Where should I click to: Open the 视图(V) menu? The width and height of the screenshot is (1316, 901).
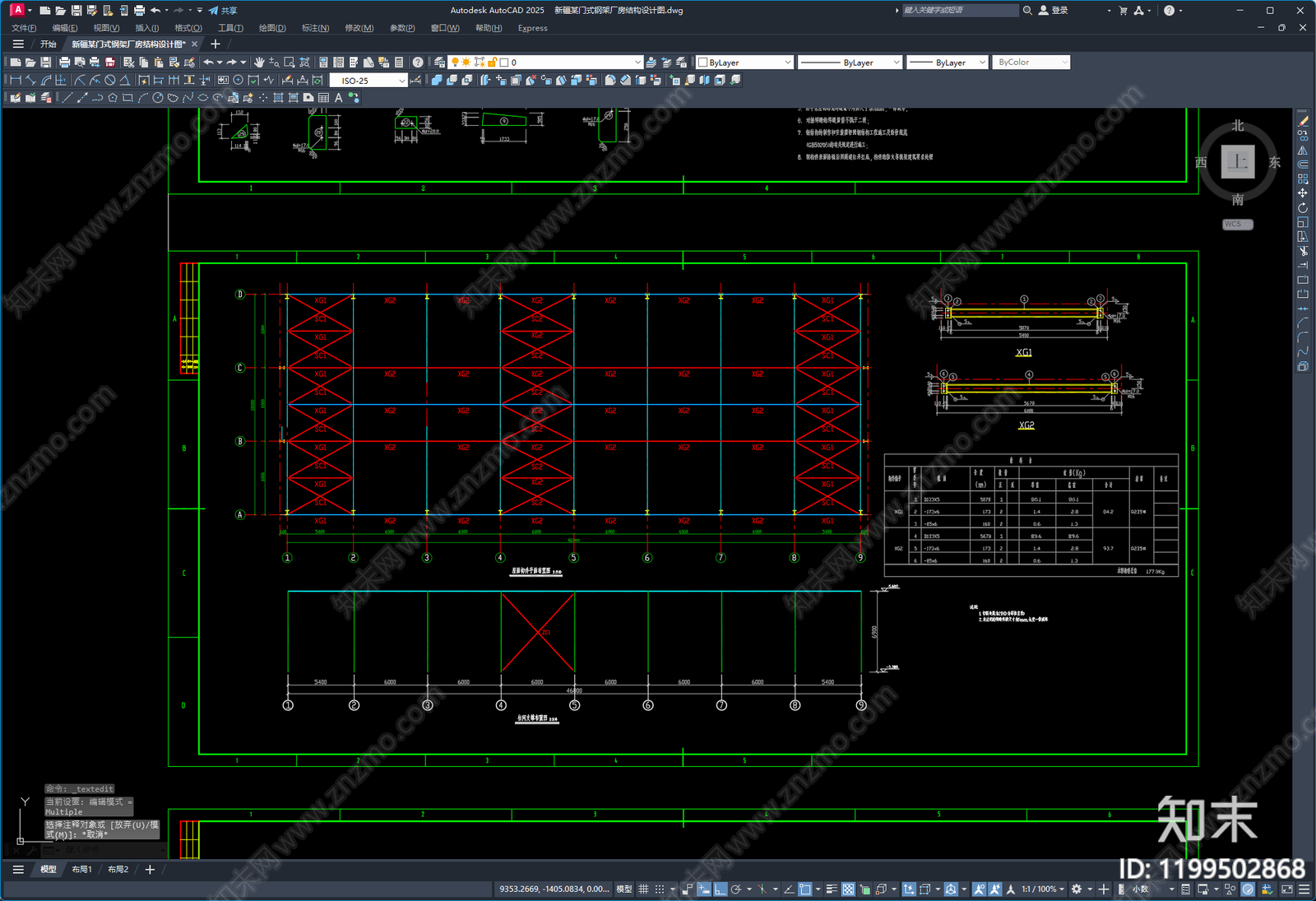(106, 28)
